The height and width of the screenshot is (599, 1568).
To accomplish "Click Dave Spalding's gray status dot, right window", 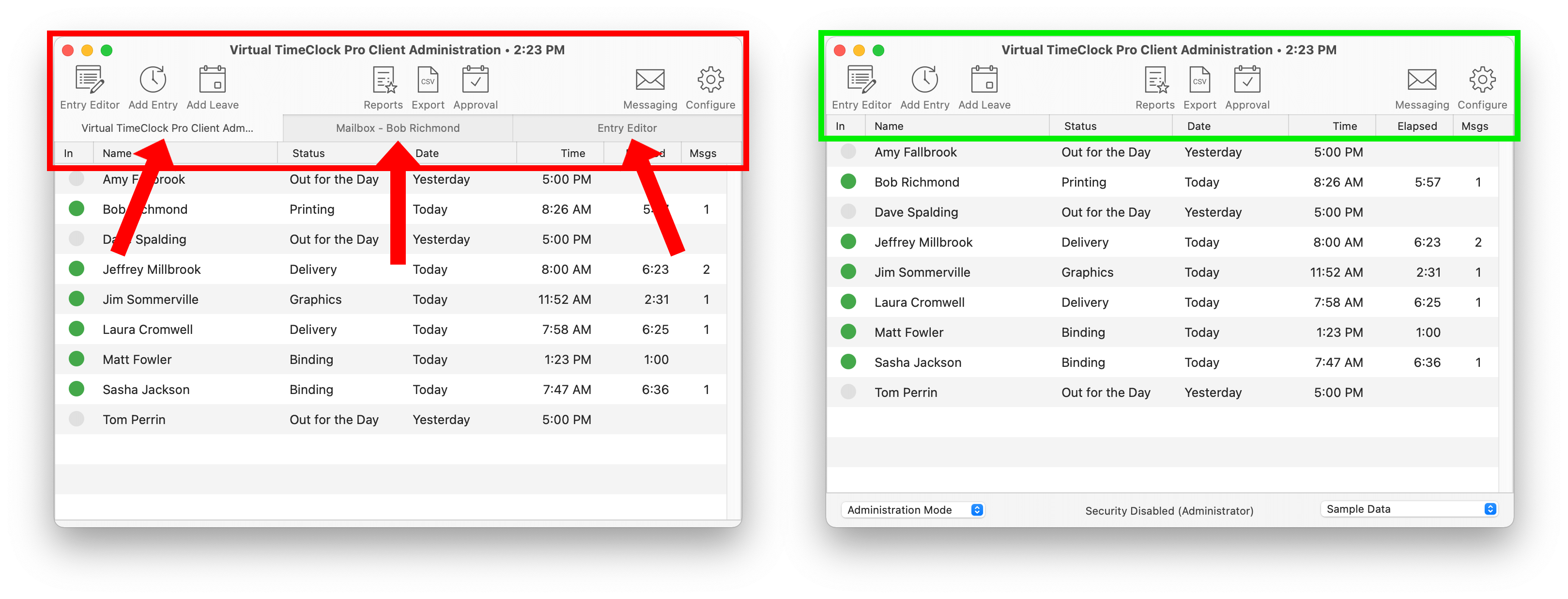I will 848,211.
